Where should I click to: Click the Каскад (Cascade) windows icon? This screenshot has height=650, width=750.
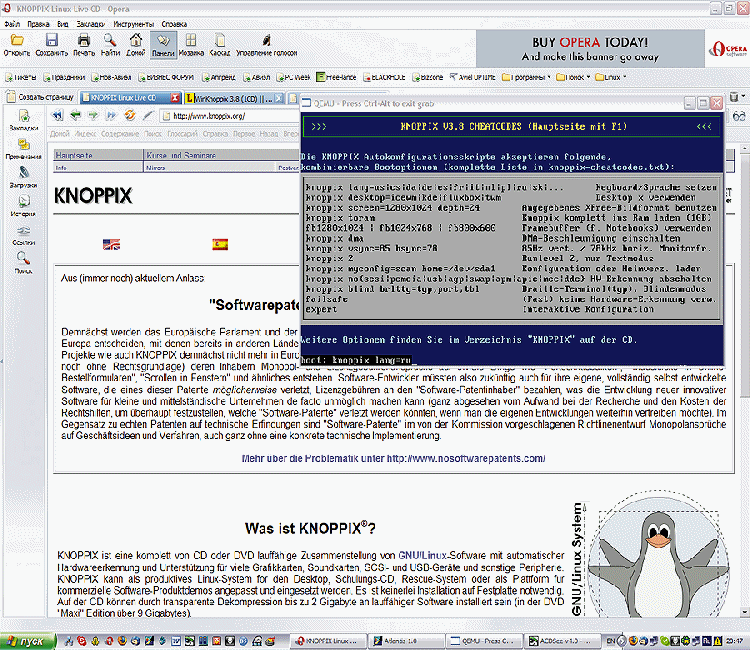(x=220, y=41)
